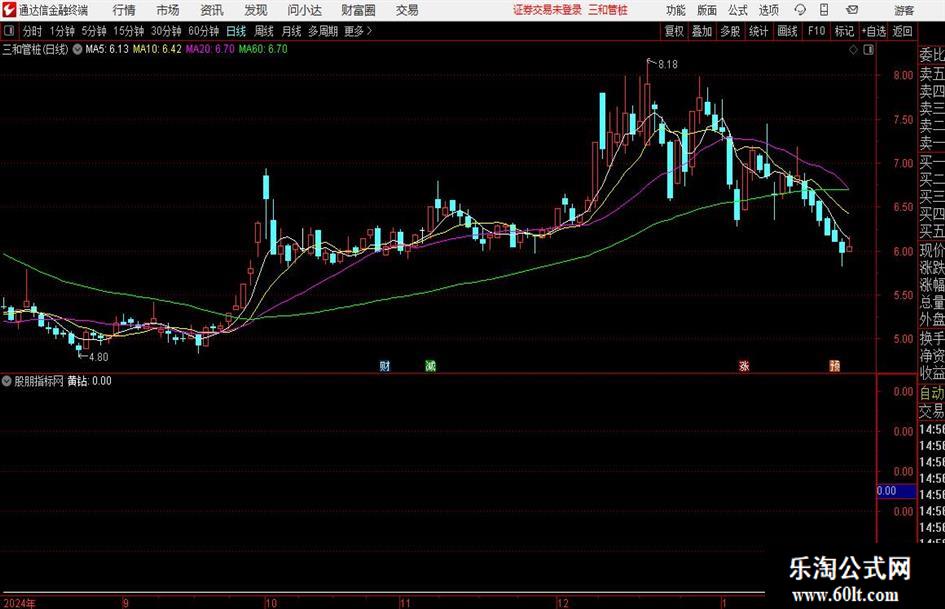Switch to 月线 monthly period

[291, 31]
